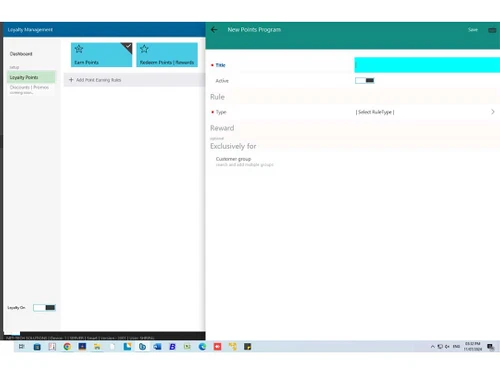The image size is (500, 375).
Task: Toggle the Active switch
Action: point(365,80)
